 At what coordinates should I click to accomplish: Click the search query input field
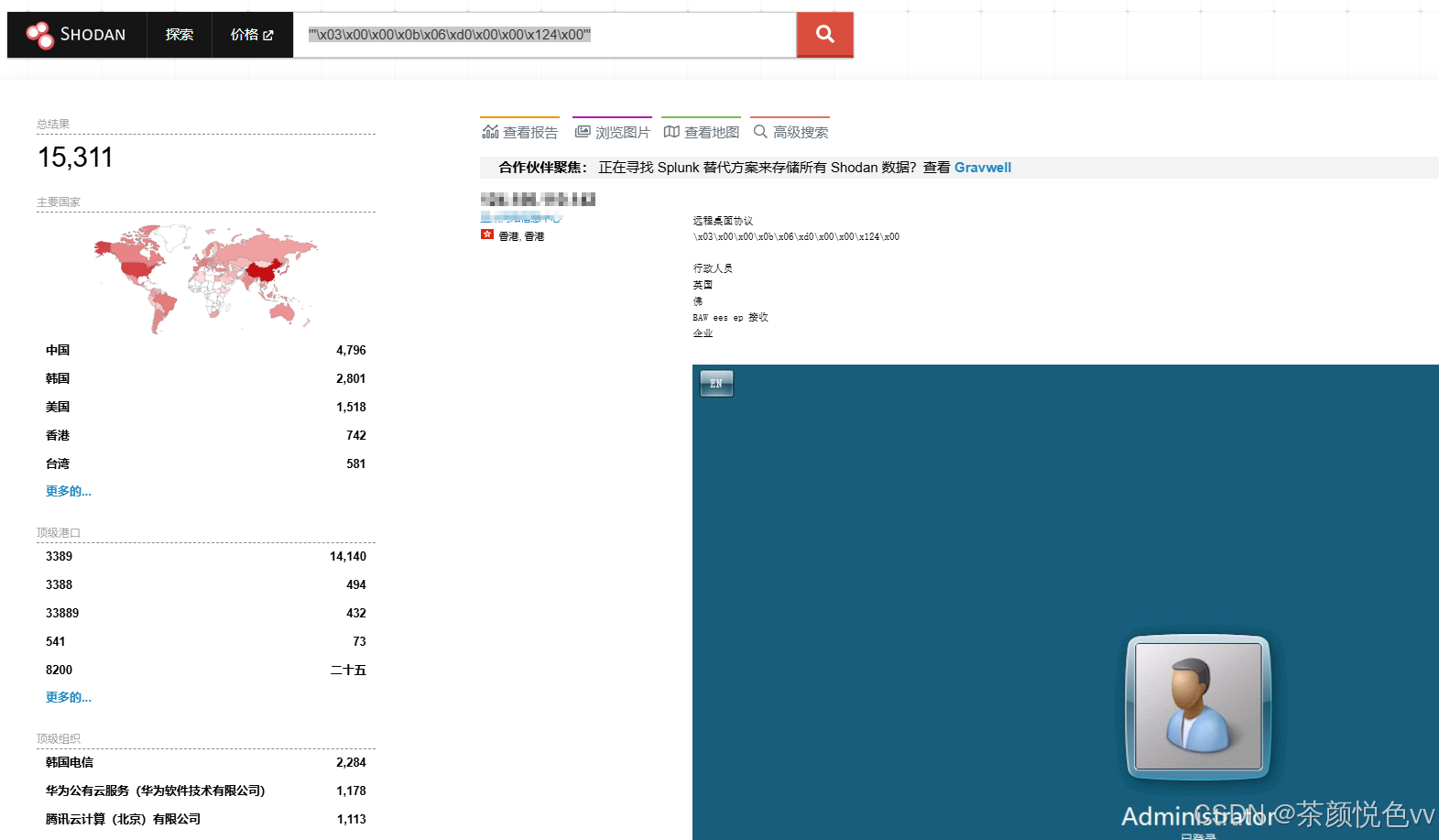pos(545,35)
